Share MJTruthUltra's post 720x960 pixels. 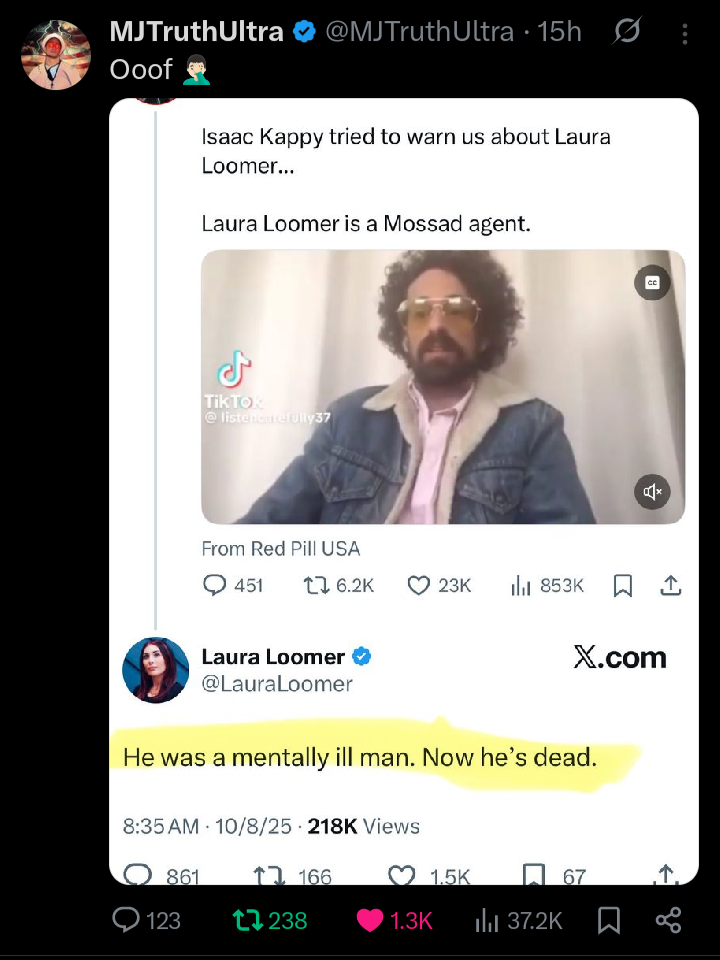click(x=667, y=920)
